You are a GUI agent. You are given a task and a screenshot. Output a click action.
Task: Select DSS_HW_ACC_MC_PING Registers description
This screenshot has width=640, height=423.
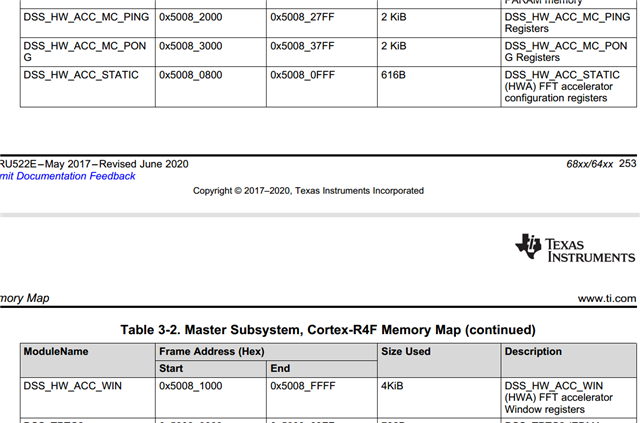click(x=567, y=22)
